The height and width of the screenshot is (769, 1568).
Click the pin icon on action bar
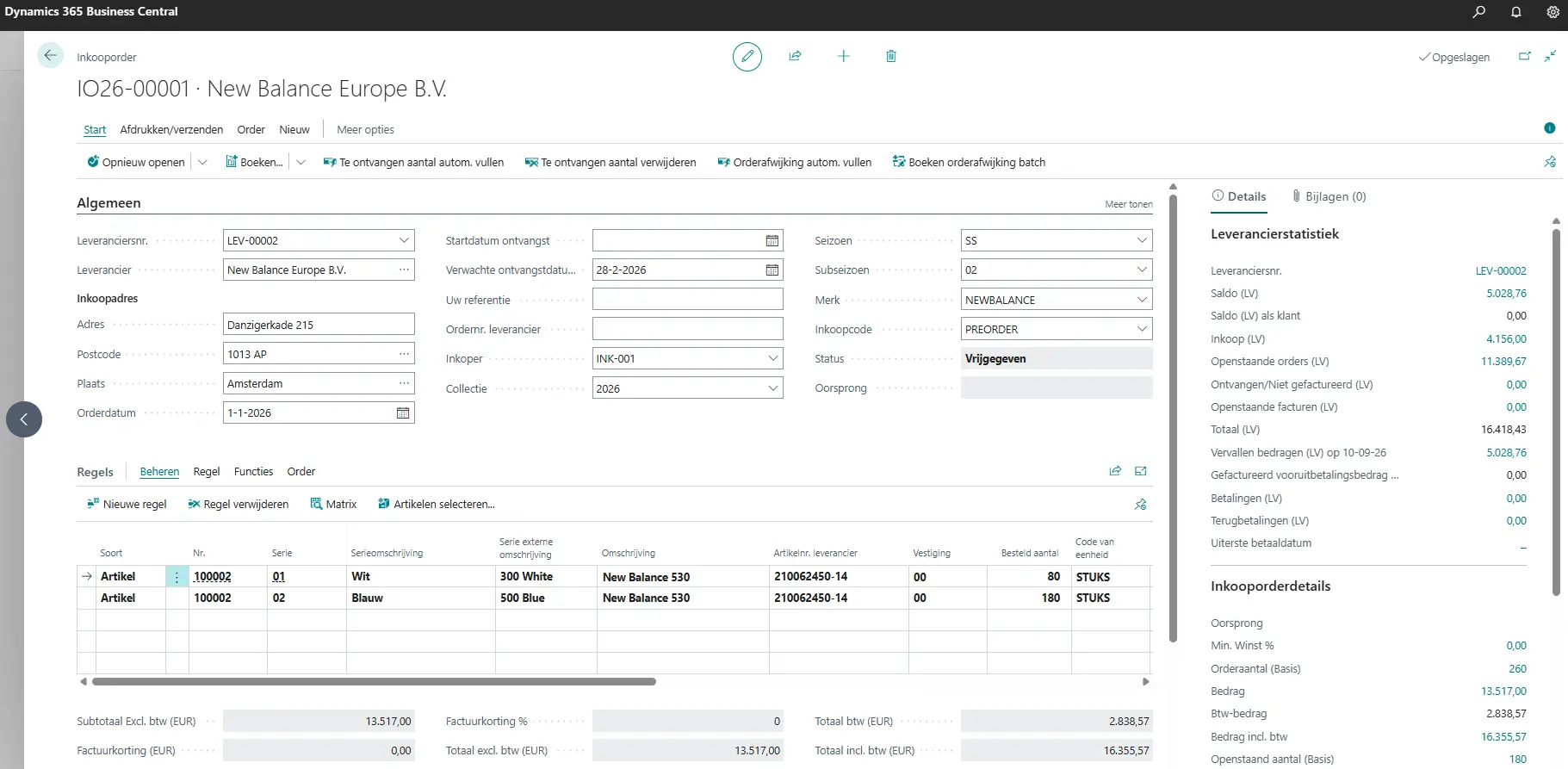click(x=1550, y=162)
